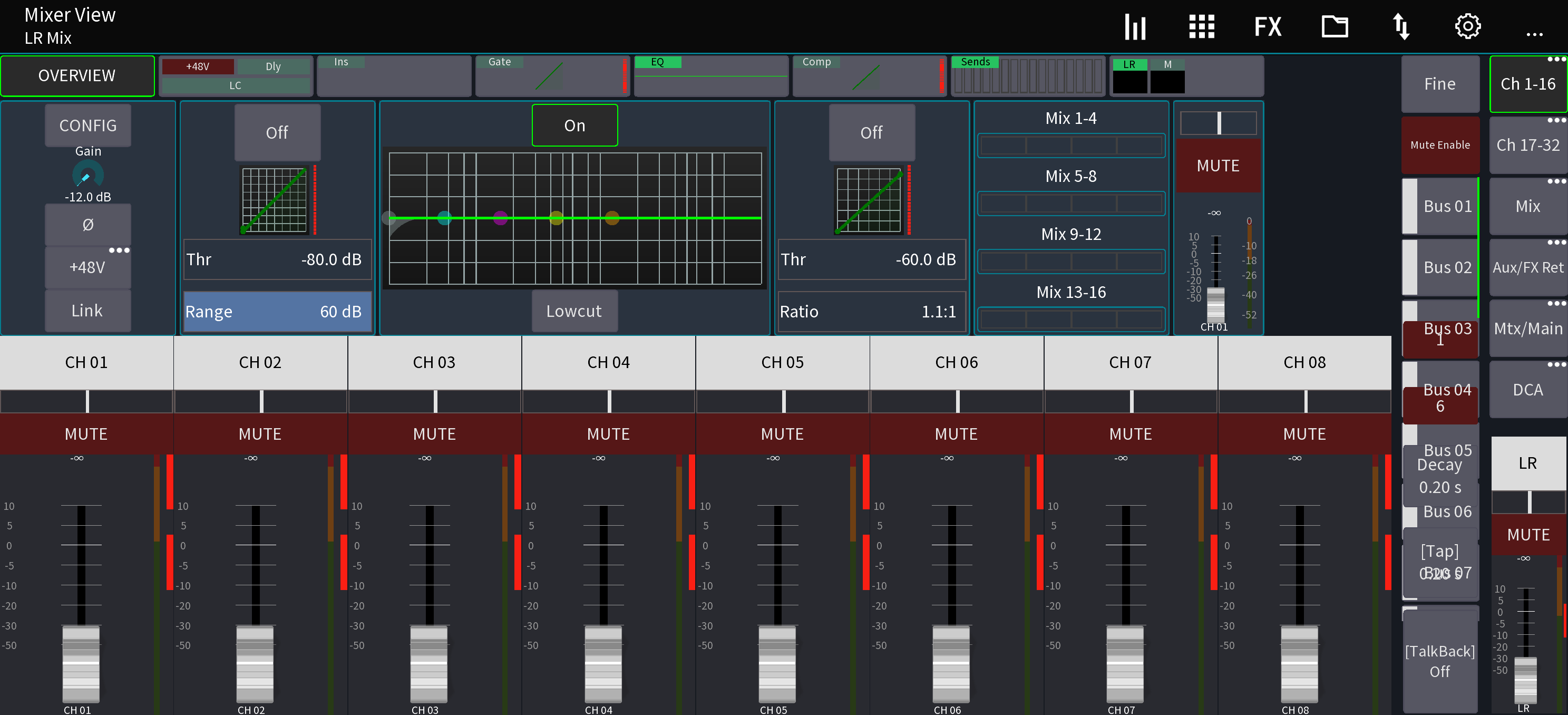This screenshot has height=715, width=1568.
Task: Expand config dots next to +48V button
Action: 120,250
